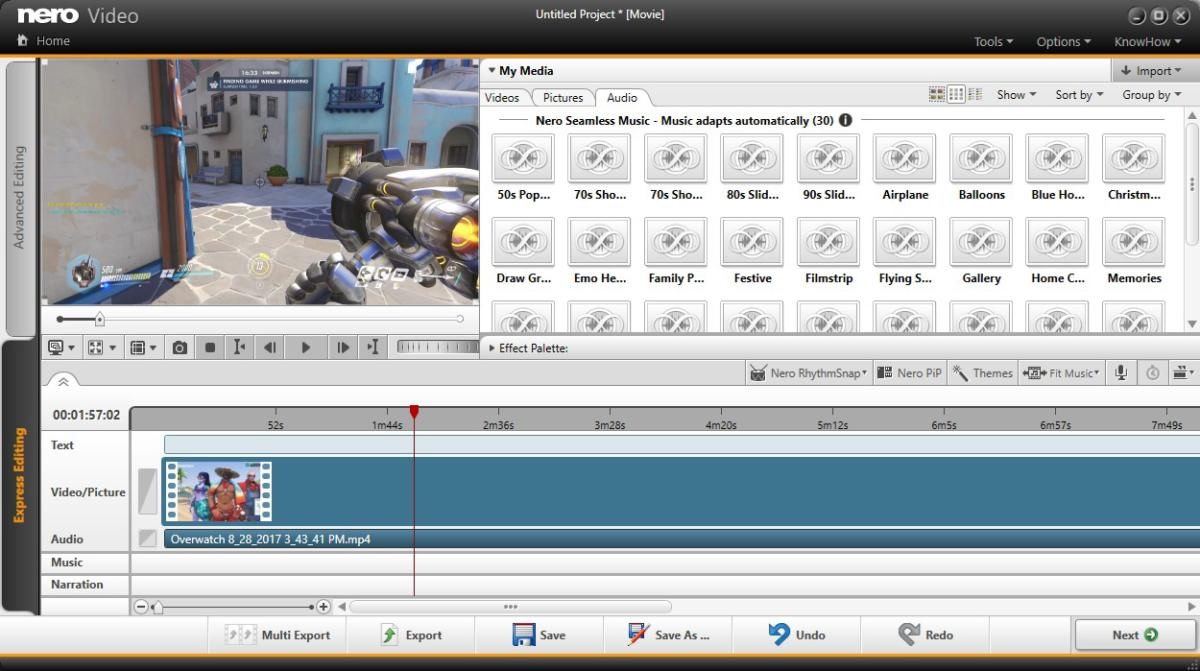
Task: Open the clapperboard options dropdown
Action: coord(1185,373)
